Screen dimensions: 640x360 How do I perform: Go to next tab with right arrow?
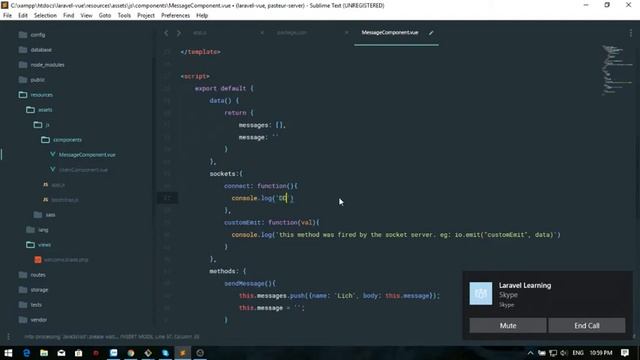179,33
